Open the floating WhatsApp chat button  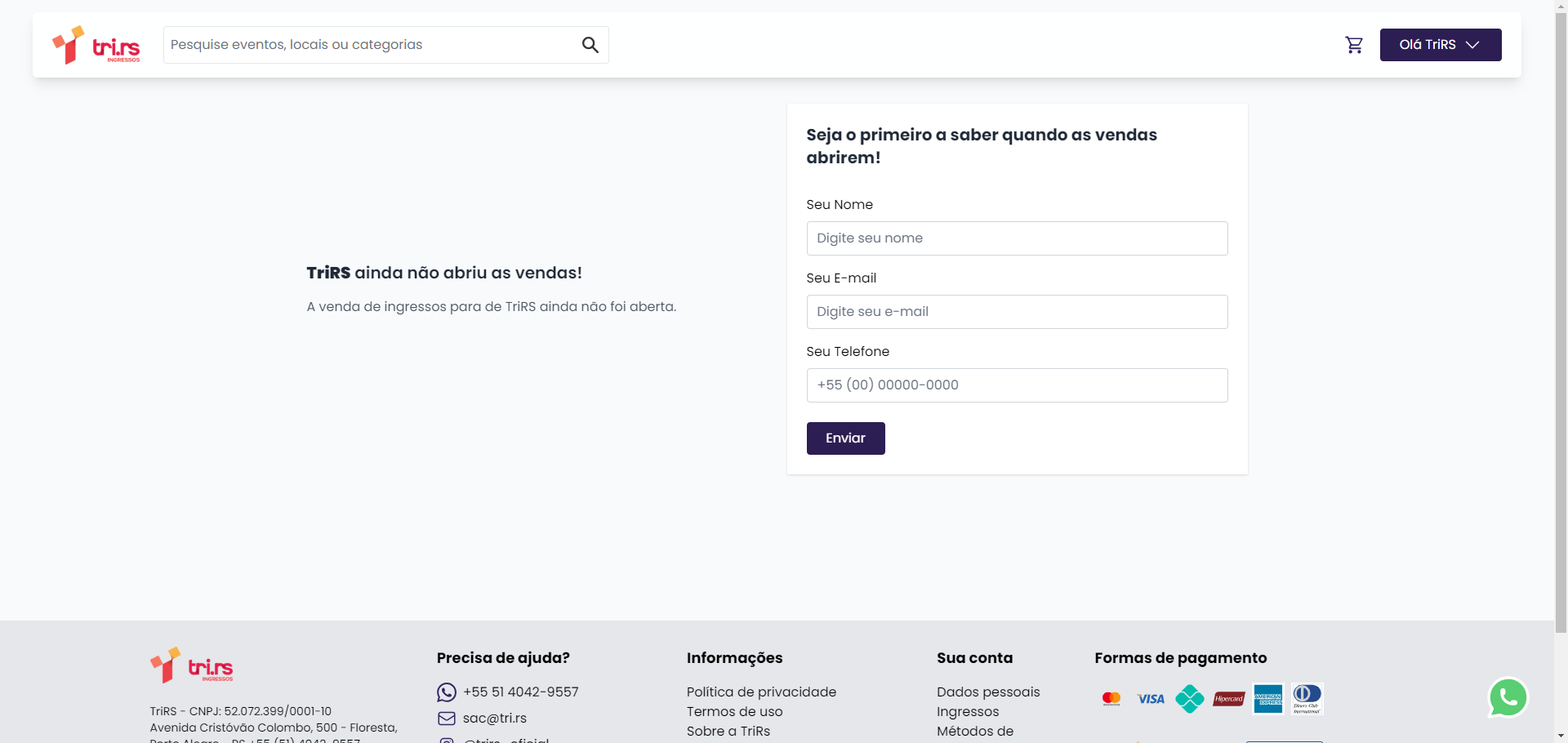pyautogui.click(x=1508, y=698)
